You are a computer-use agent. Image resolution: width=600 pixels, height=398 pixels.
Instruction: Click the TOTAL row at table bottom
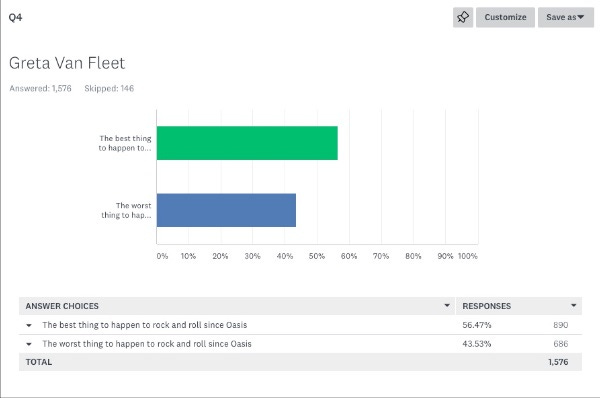point(300,362)
